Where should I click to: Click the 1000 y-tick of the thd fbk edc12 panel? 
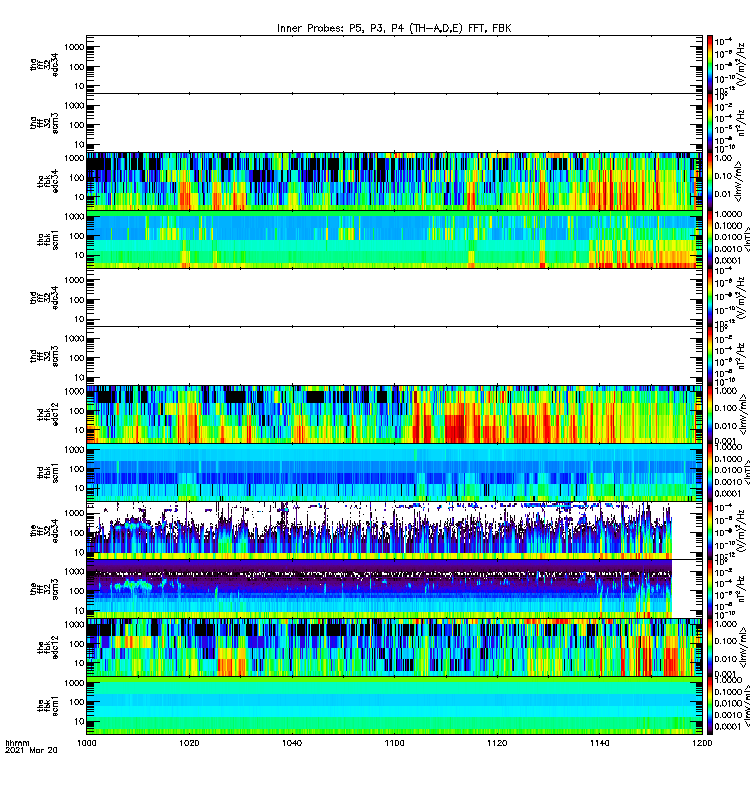74,391
